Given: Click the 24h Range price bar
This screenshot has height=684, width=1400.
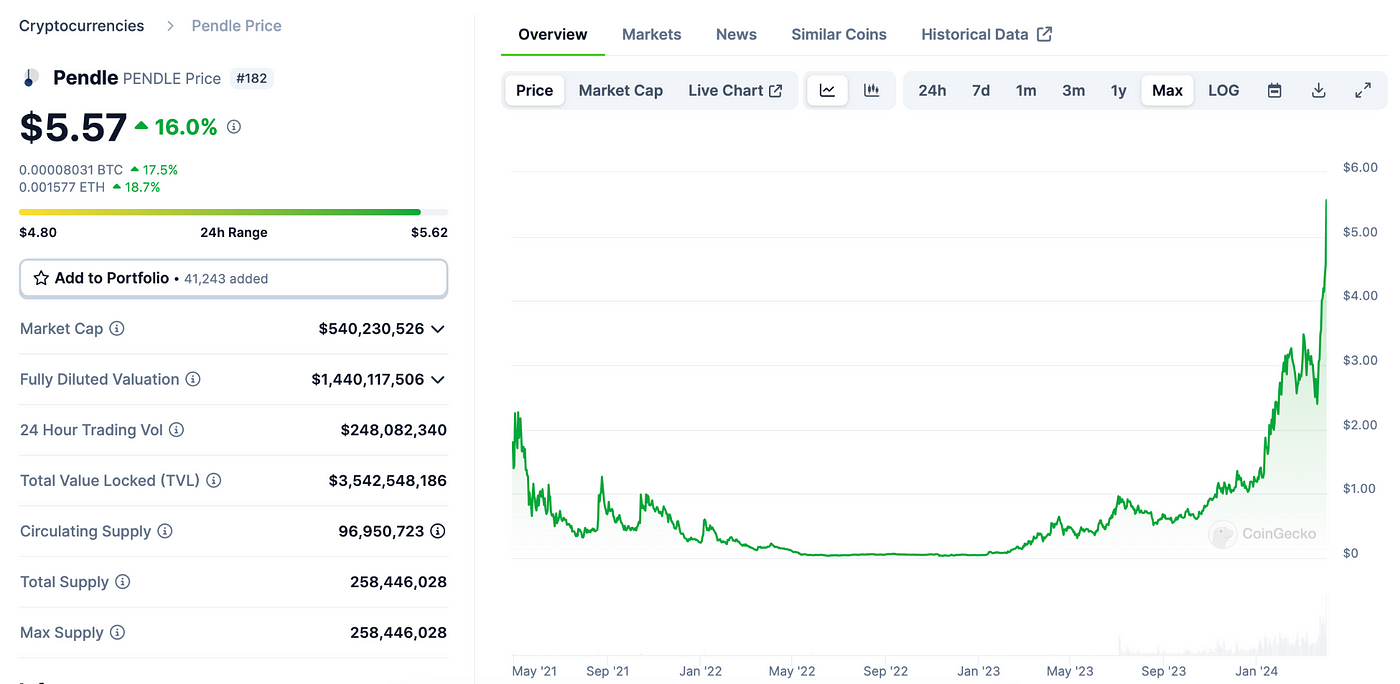Looking at the screenshot, I should (233, 212).
